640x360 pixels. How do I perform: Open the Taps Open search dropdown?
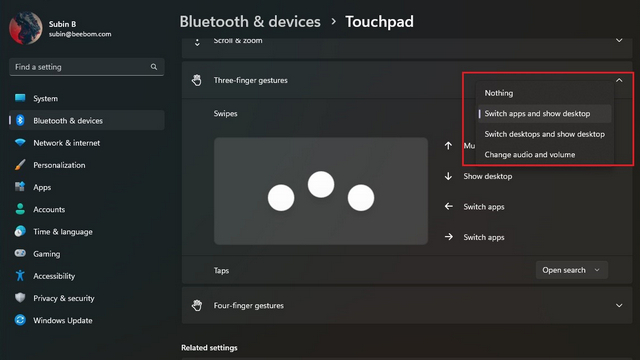pos(571,270)
